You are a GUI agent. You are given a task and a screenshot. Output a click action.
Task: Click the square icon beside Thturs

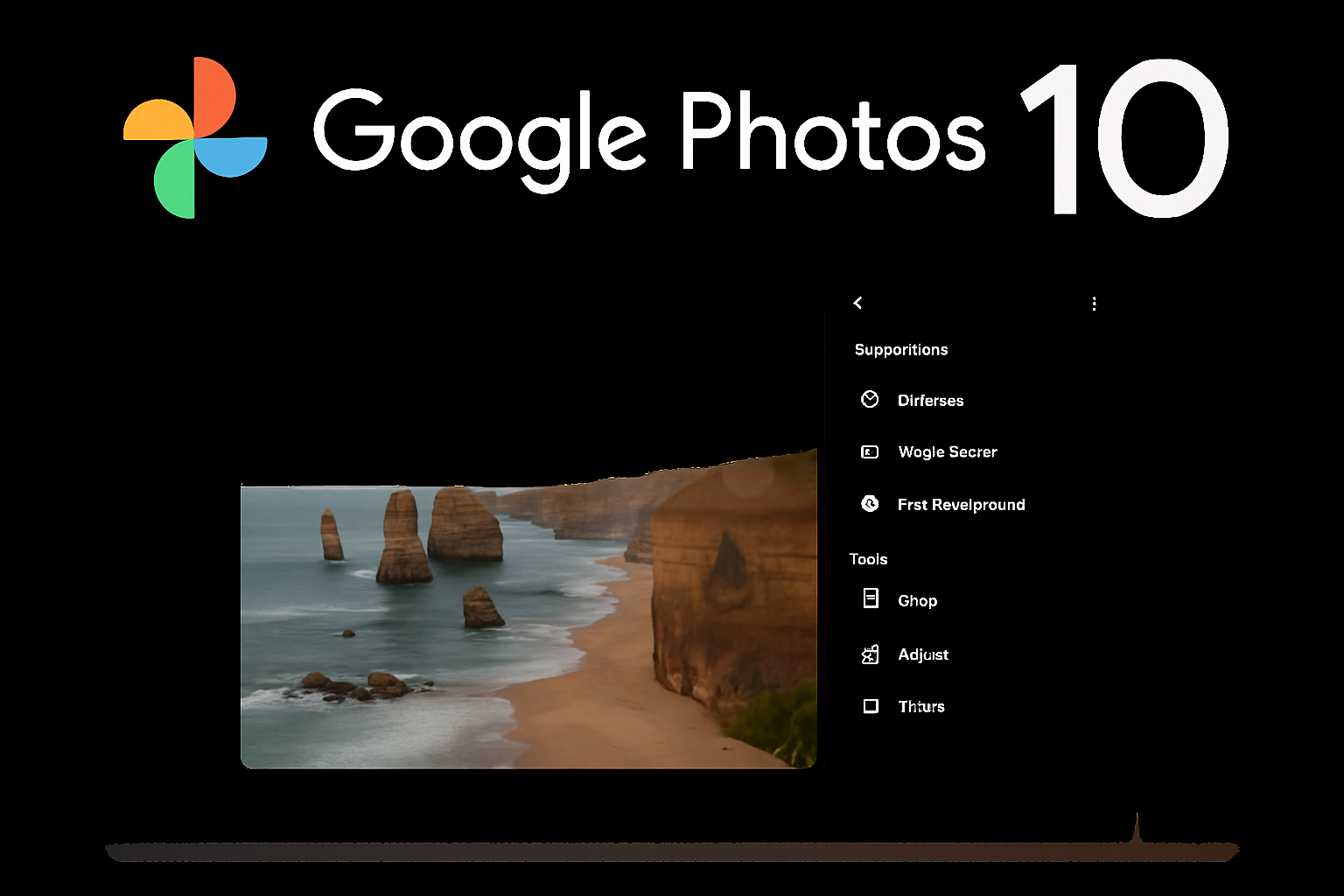871,706
